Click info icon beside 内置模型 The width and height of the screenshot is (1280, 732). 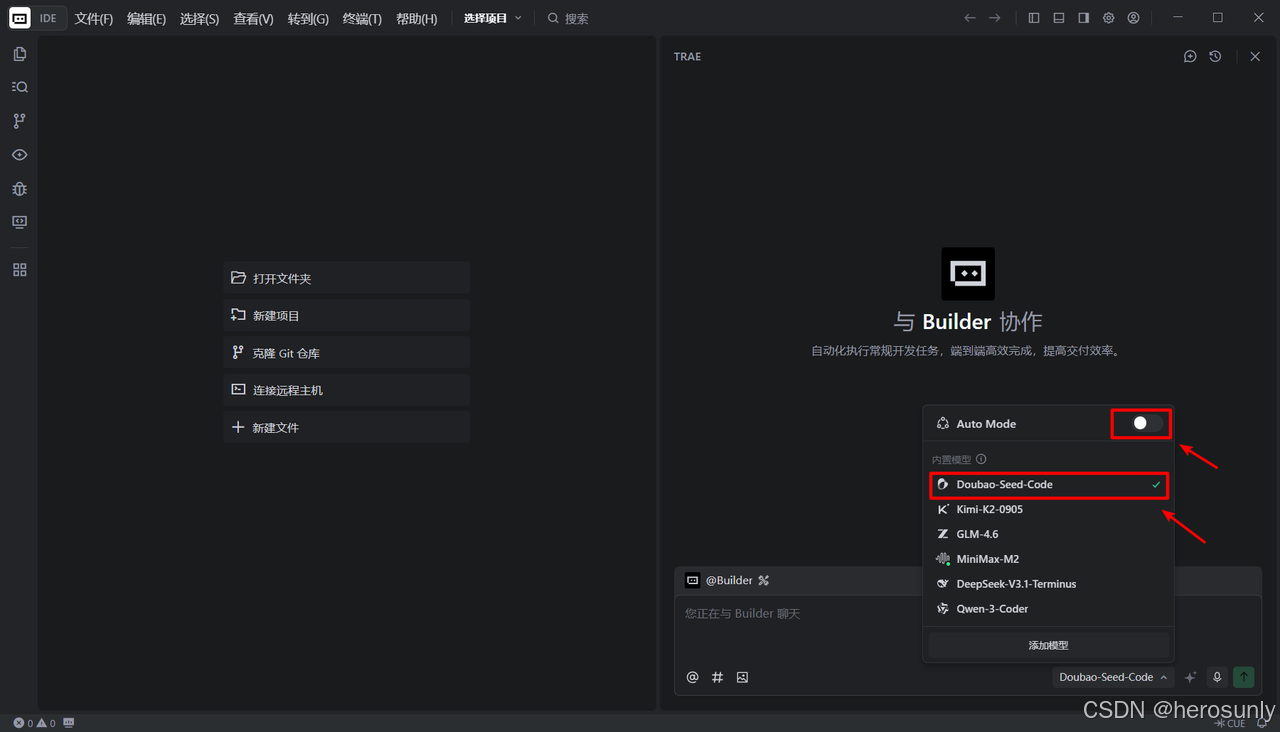click(x=981, y=460)
